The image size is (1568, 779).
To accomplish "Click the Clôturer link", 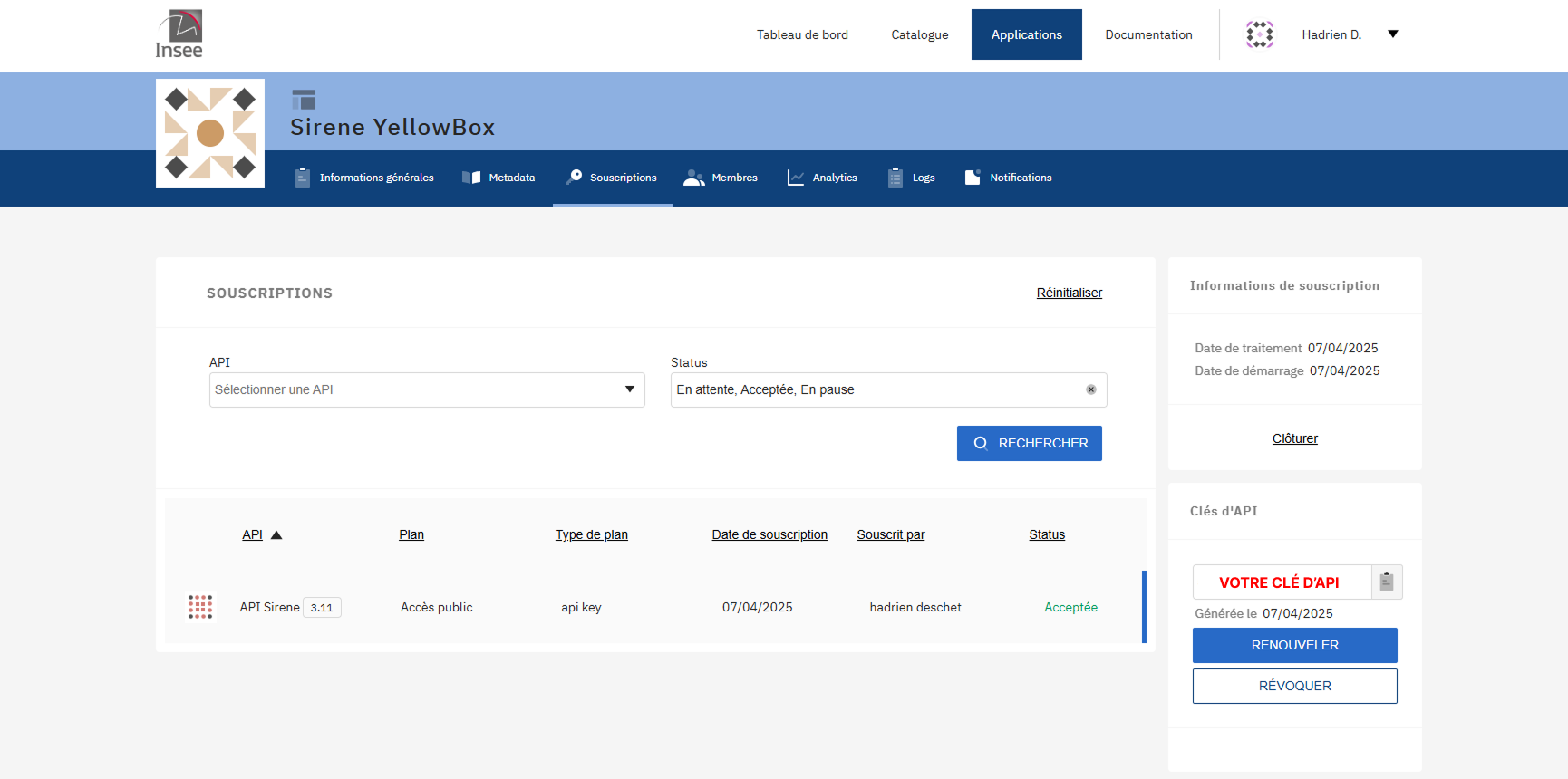I will coord(1294,438).
